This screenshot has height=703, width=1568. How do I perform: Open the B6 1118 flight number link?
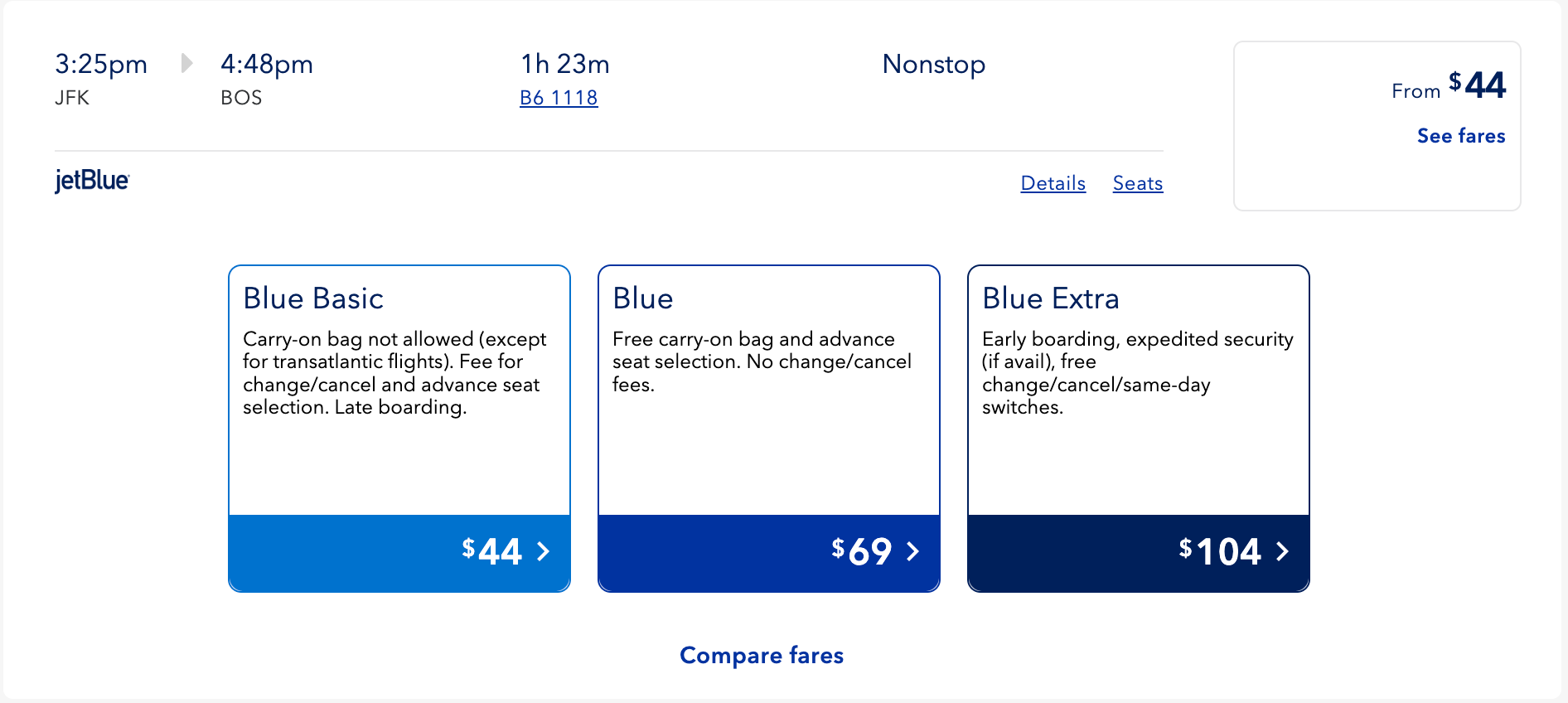559,98
